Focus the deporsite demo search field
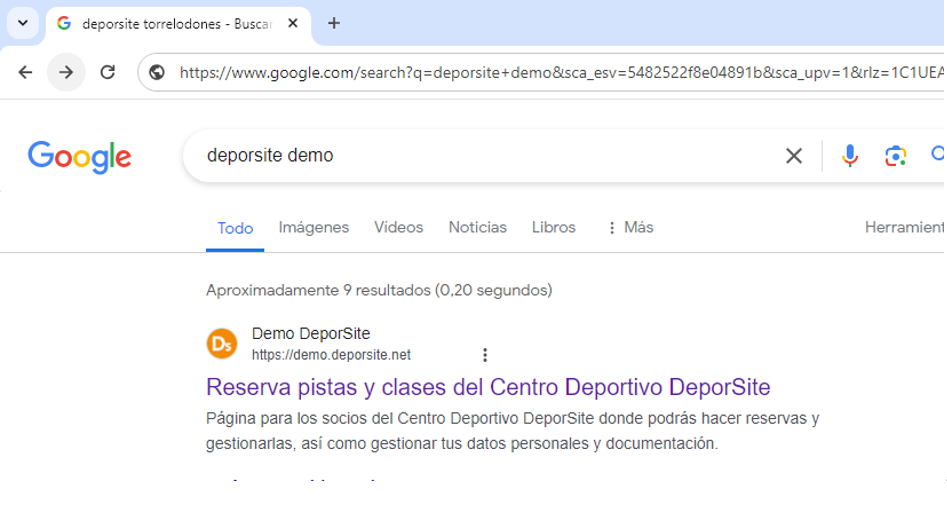Viewport: 947px width, 510px height. [x=489, y=156]
